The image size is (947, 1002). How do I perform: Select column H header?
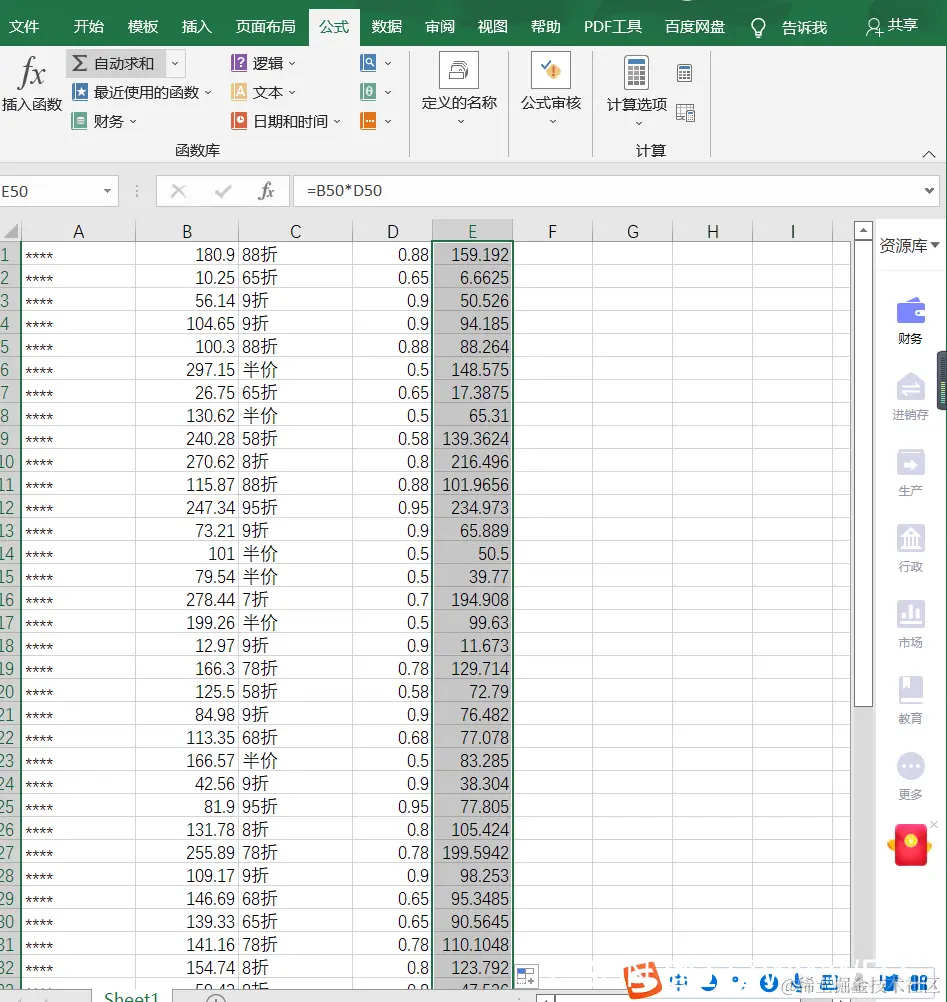pos(712,231)
